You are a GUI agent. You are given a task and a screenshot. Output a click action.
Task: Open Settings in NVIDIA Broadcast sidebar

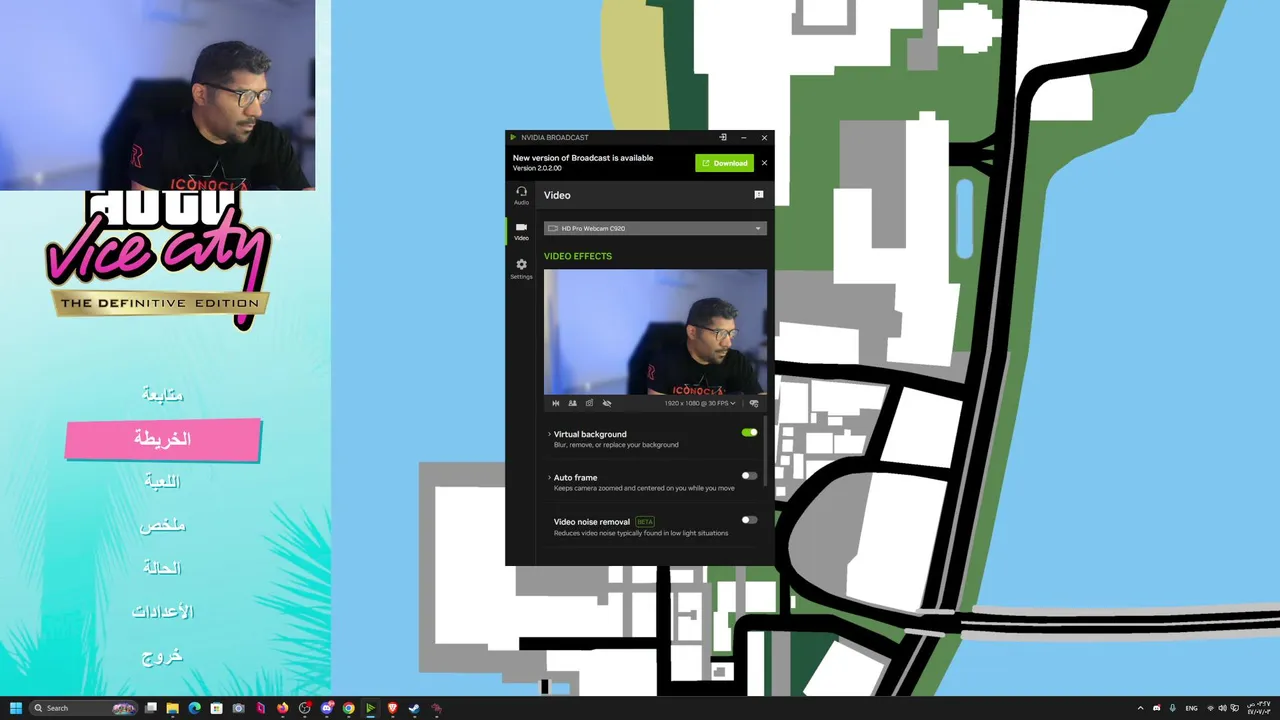(x=521, y=269)
